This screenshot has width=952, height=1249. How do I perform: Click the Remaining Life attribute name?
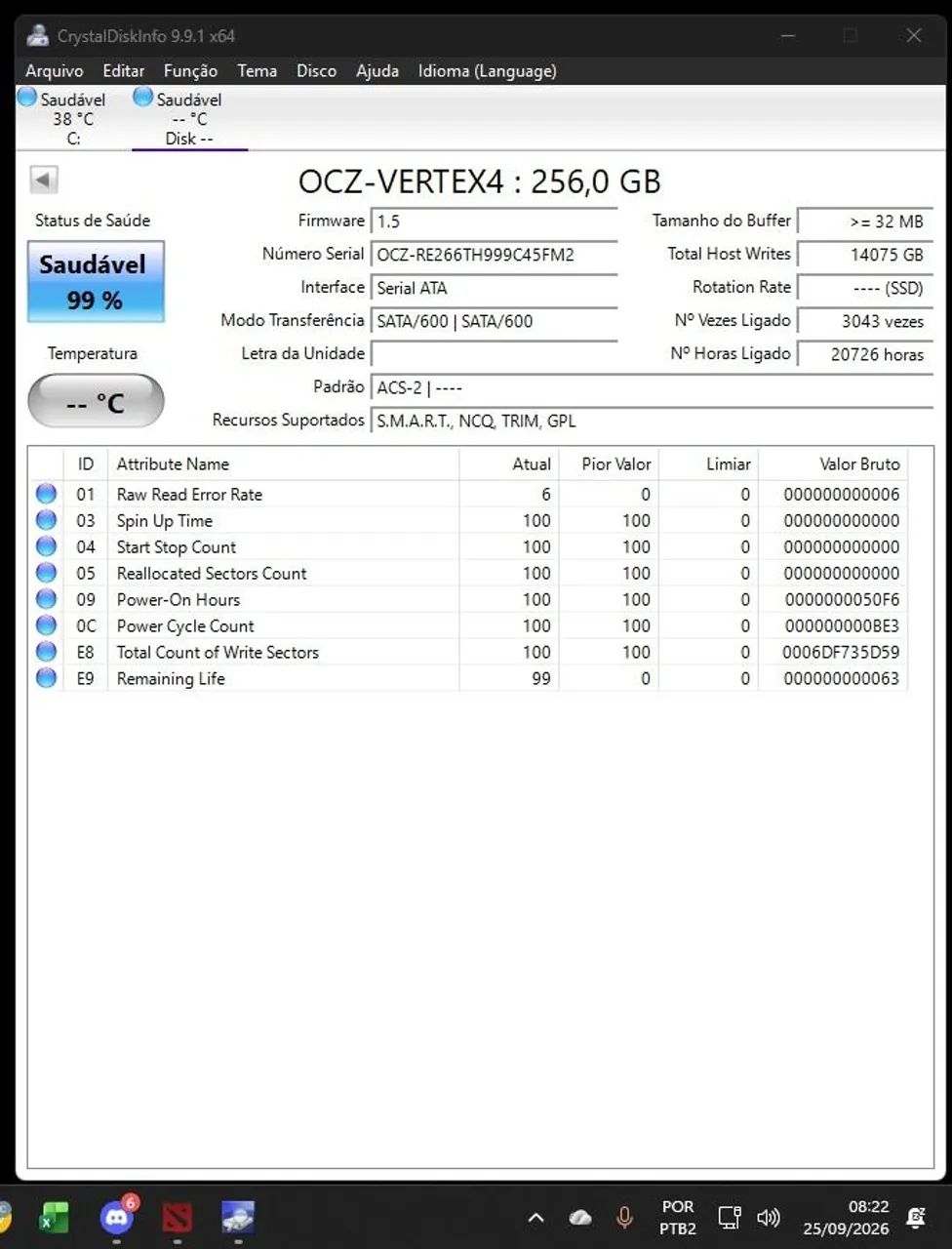(171, 678)
